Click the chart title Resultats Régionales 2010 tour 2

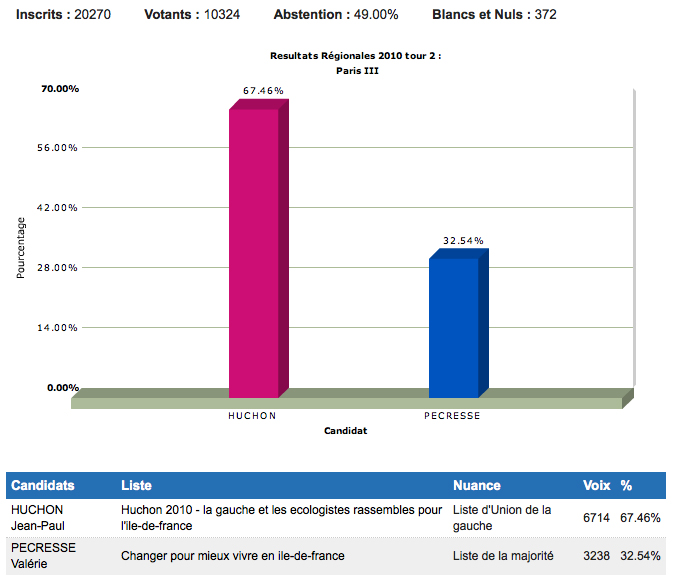(x=356, y=56)
